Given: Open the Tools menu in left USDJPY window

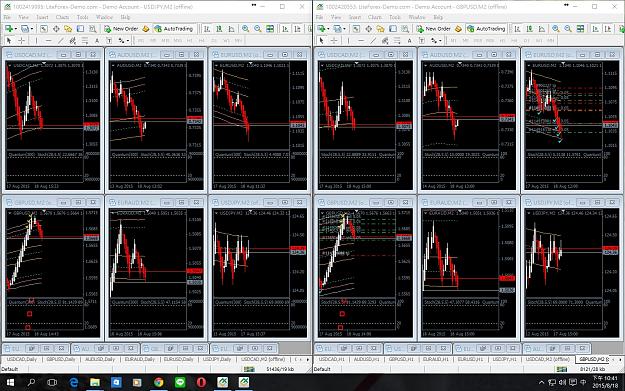Looking at the screenshot, I should (83, 17).
